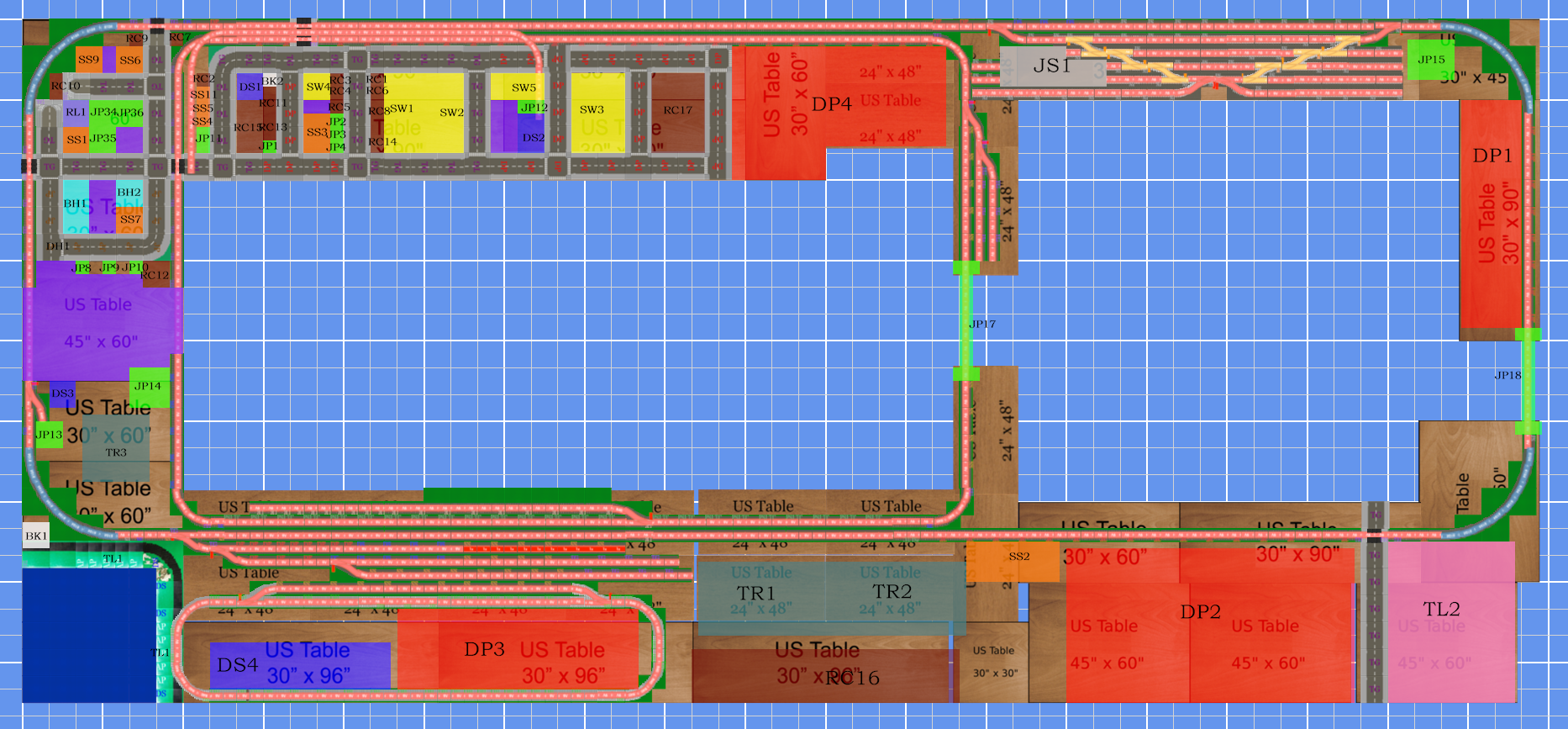The height and width of the screenshot is (729, 1568).
Task: Select the teal TR2 table
Action: (x=895, y=596)
